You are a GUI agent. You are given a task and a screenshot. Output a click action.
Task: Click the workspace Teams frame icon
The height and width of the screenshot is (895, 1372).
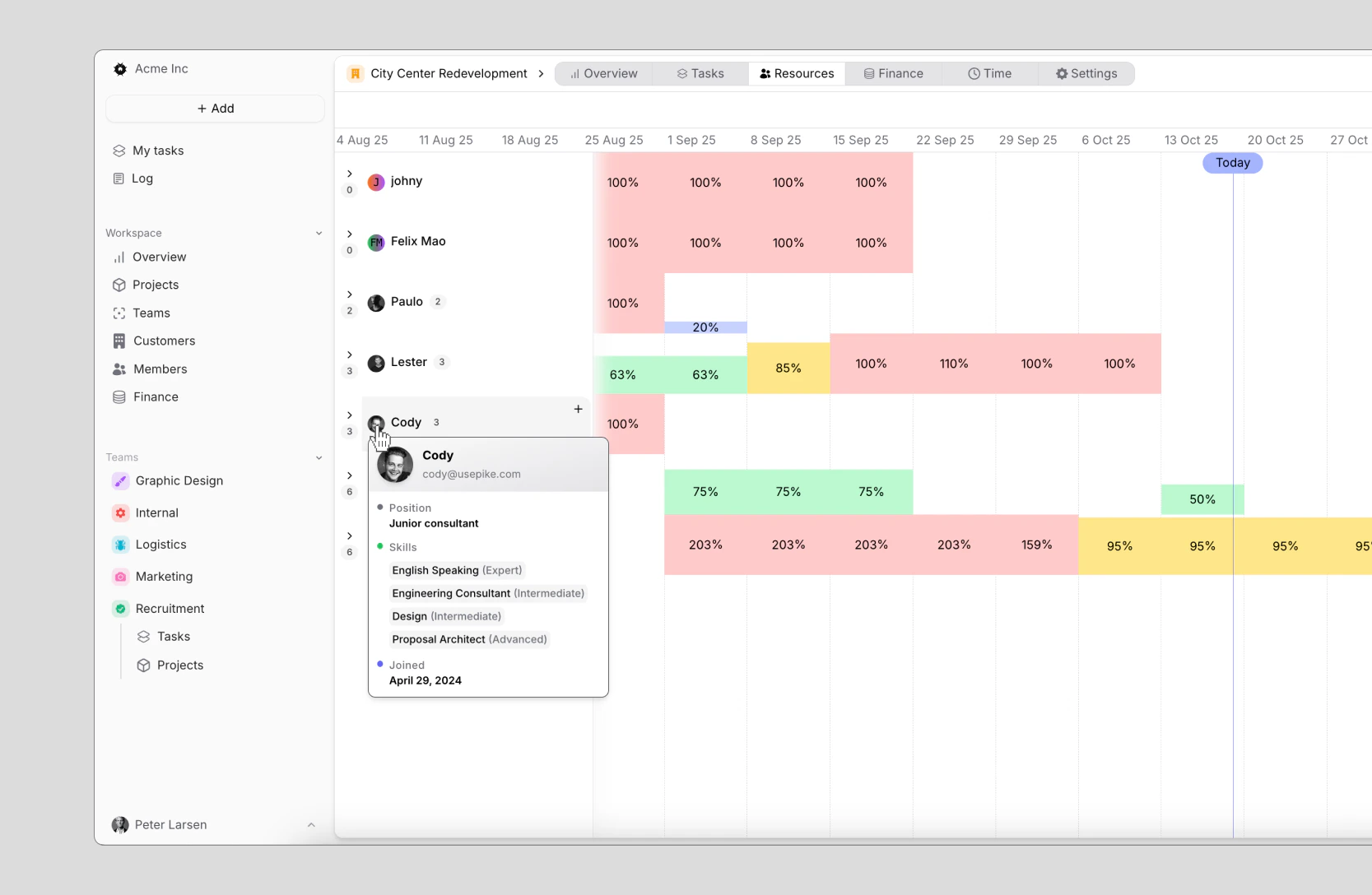(x=119, y=313)
